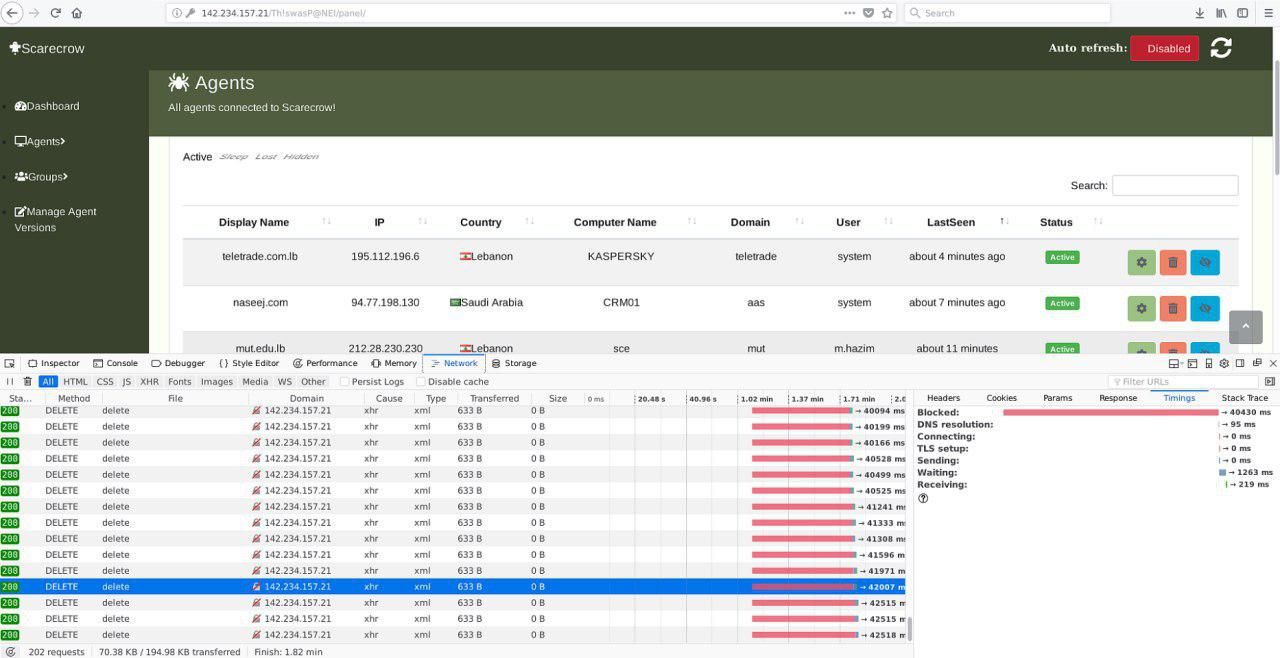Bookmark this page with the star icon
This screenshot has width=1280, height=658.
pyautogui.click(x=887, y=13)
